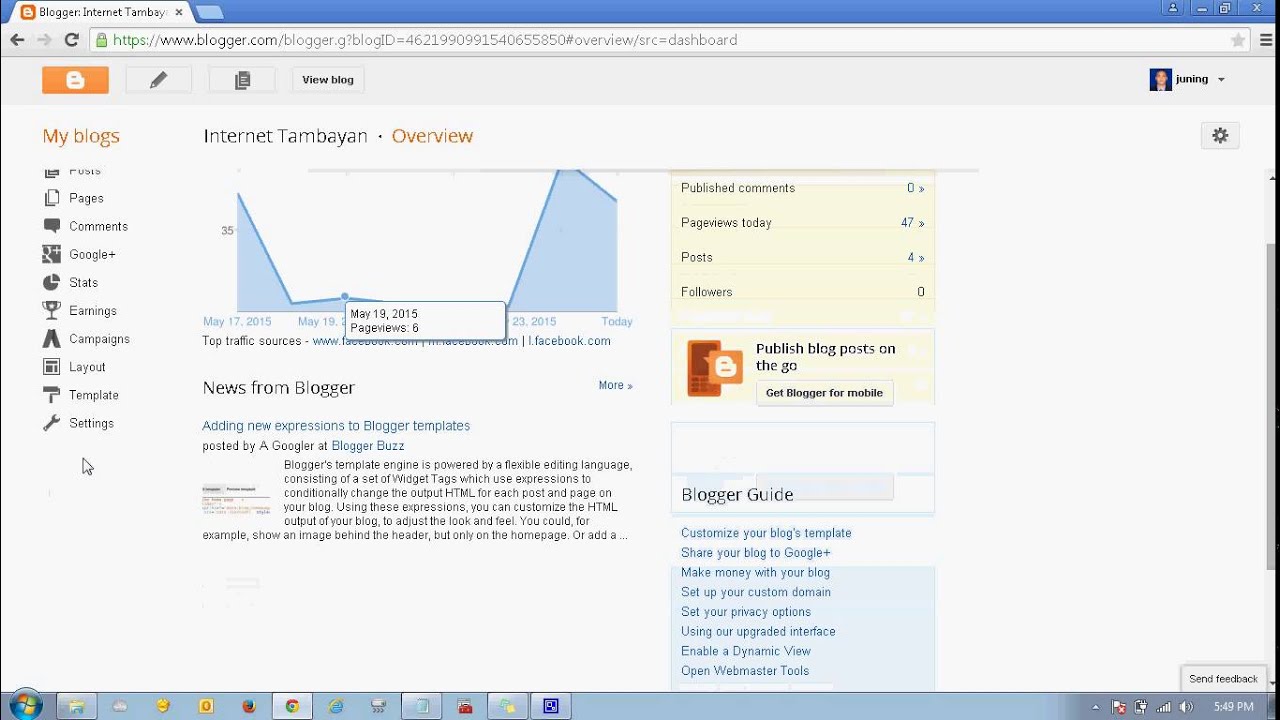Open Make money with your blog guide
This screenshot has height=720, width=1280.
[x=755, y=573]
